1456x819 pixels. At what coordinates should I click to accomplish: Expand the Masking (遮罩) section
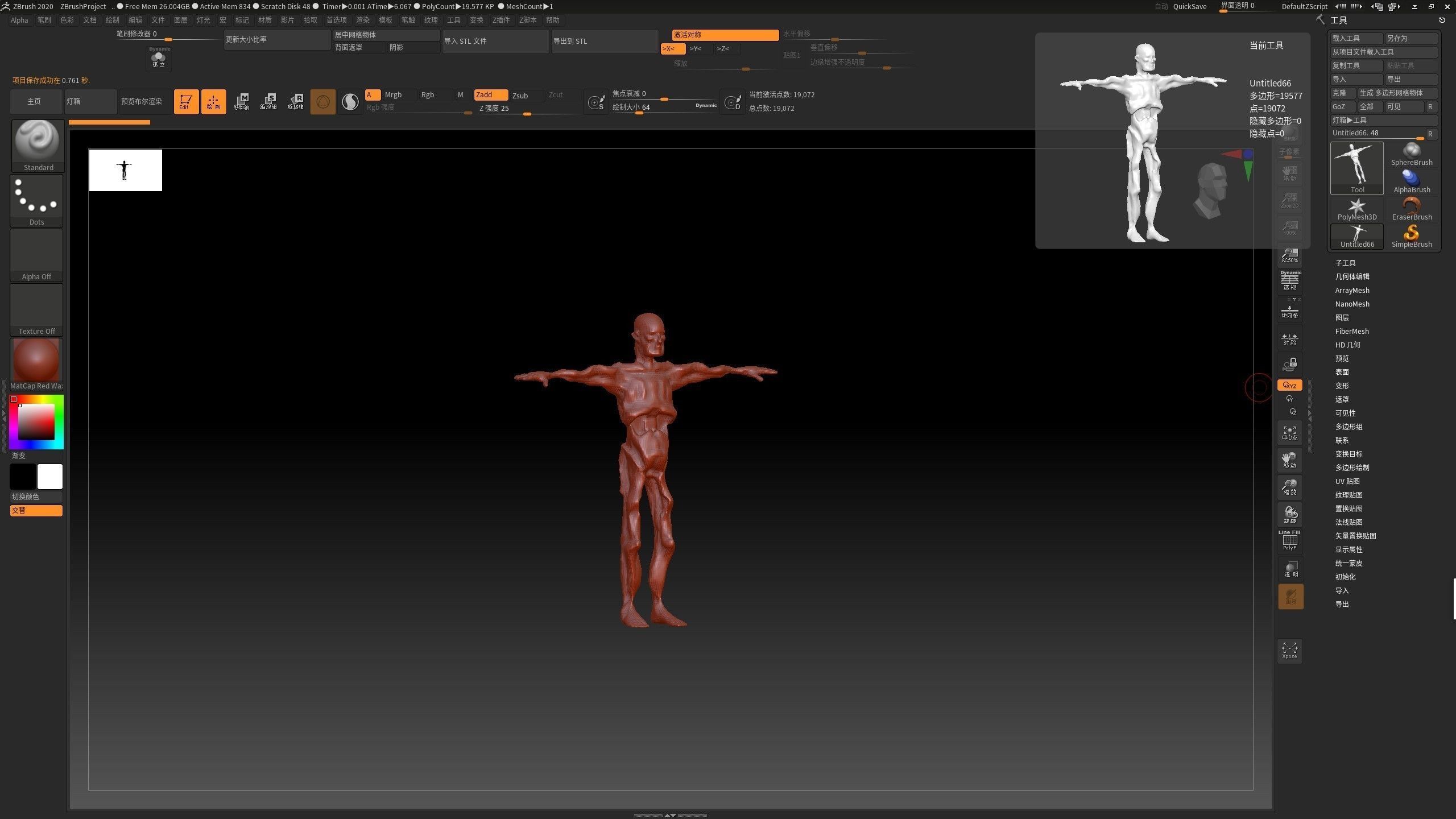(x=1342, y=399)
